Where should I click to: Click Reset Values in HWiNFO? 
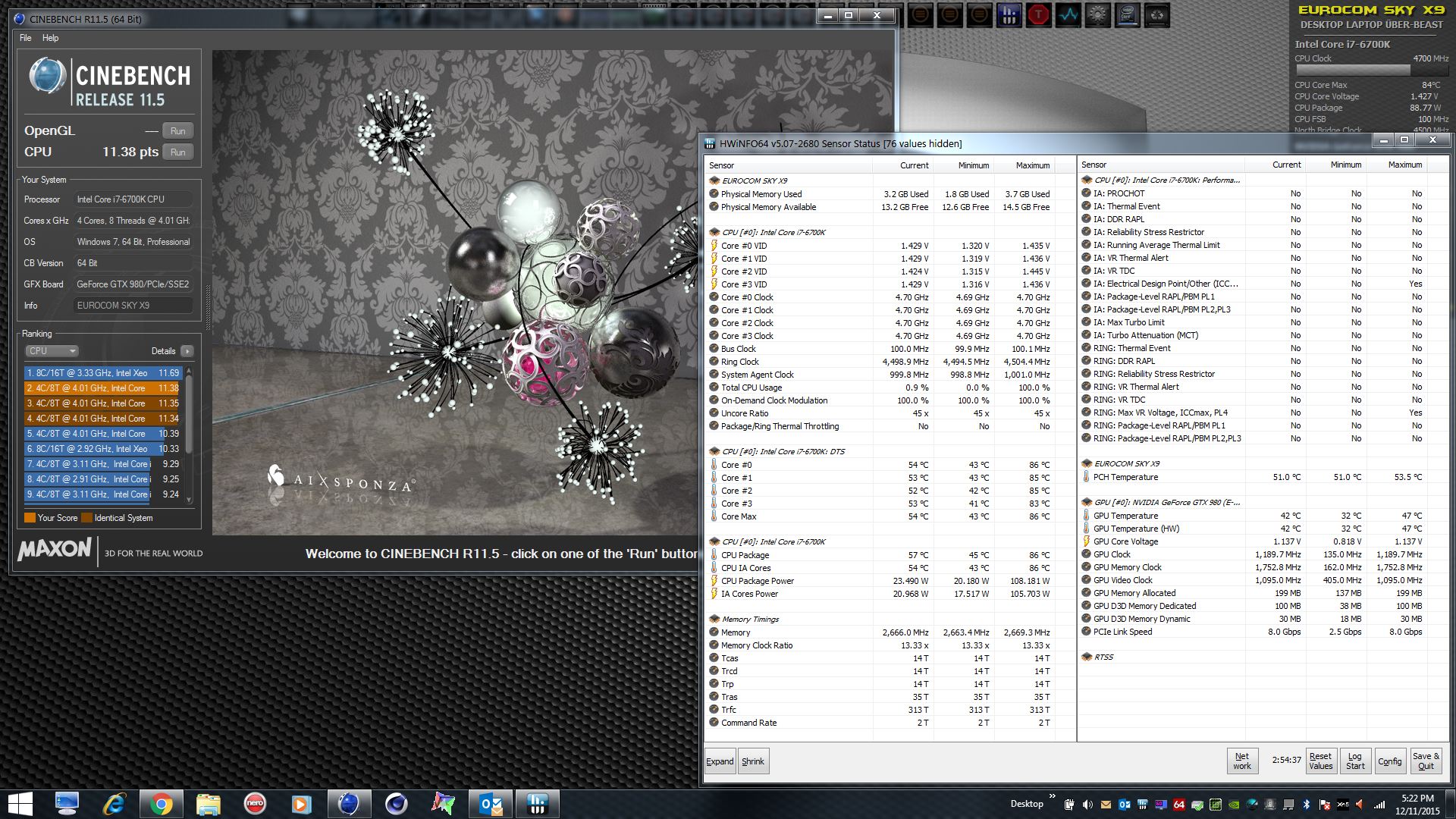[x=1320, y=761]
